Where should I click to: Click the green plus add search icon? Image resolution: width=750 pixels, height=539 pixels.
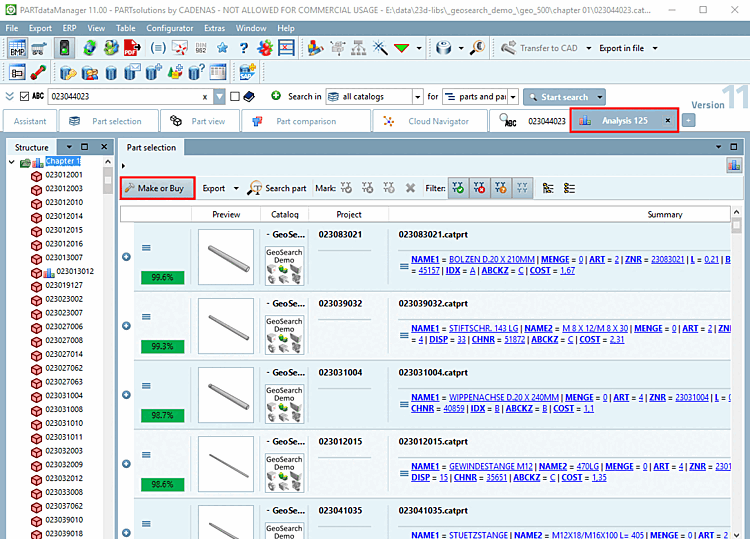pos(276,96)
